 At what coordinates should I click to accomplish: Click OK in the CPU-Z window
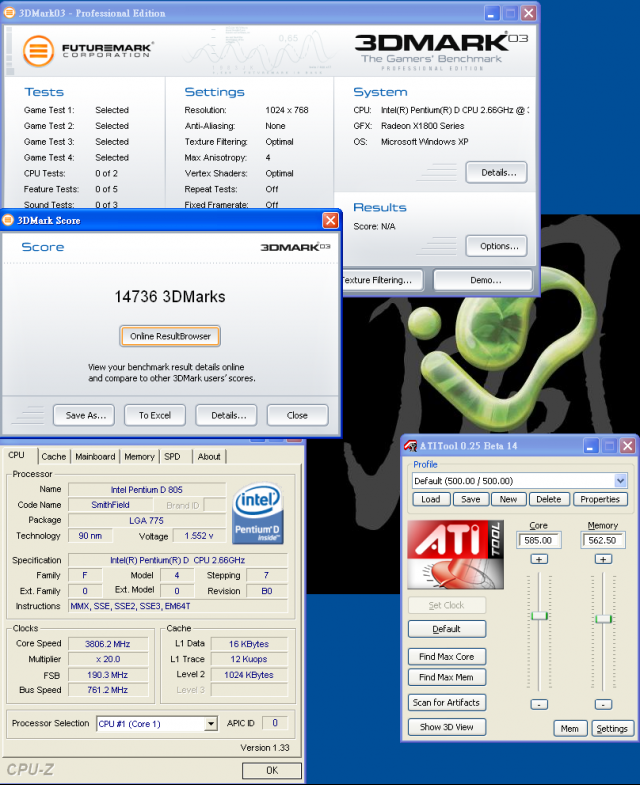click(272, 770)
